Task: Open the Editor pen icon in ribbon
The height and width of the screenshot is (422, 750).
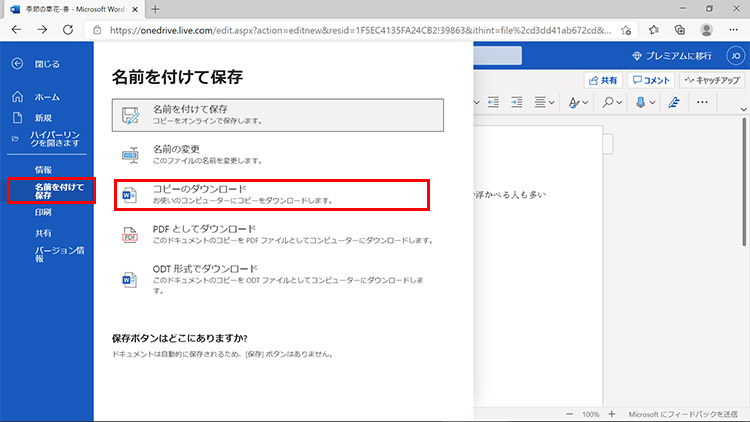Action: (x=673, y=103)
